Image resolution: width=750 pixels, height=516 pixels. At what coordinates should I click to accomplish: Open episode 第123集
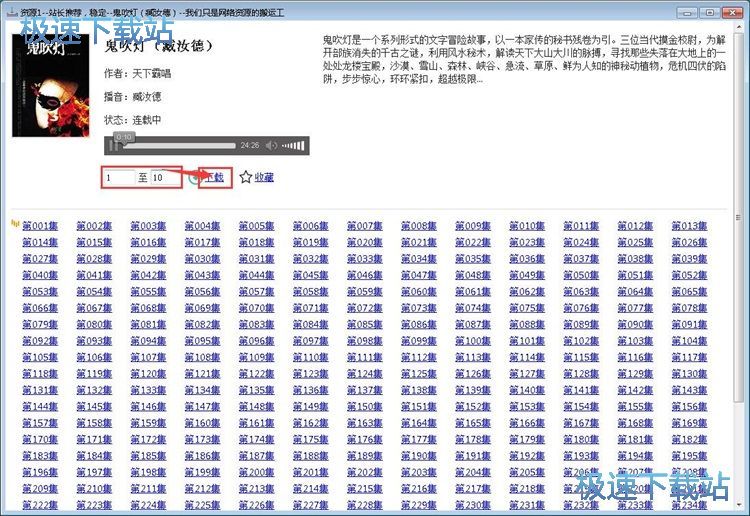[x=311, y=374]
